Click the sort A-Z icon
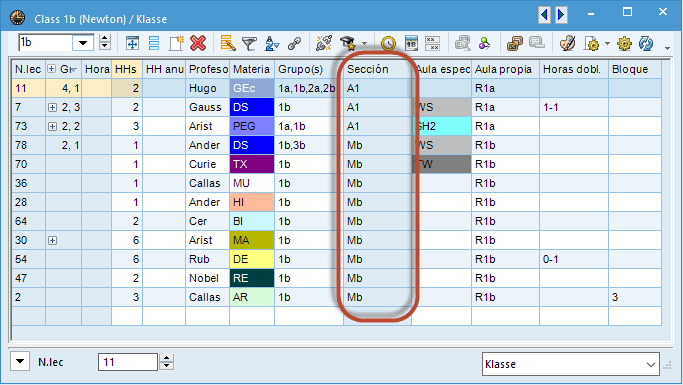The image size is (683, 385). [272, 43]
